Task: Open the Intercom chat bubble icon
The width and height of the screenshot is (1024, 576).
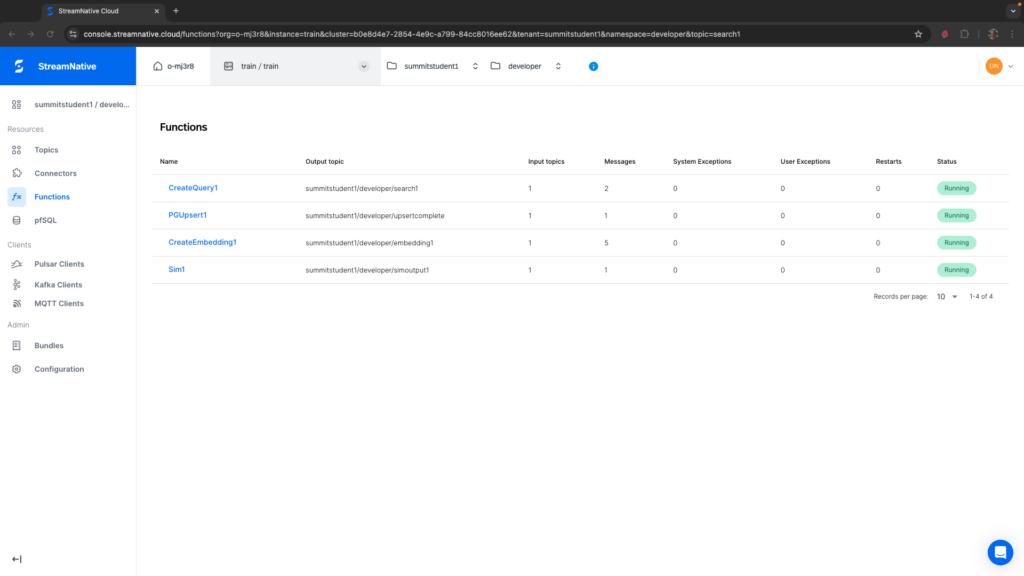Action: coord(999,552)
